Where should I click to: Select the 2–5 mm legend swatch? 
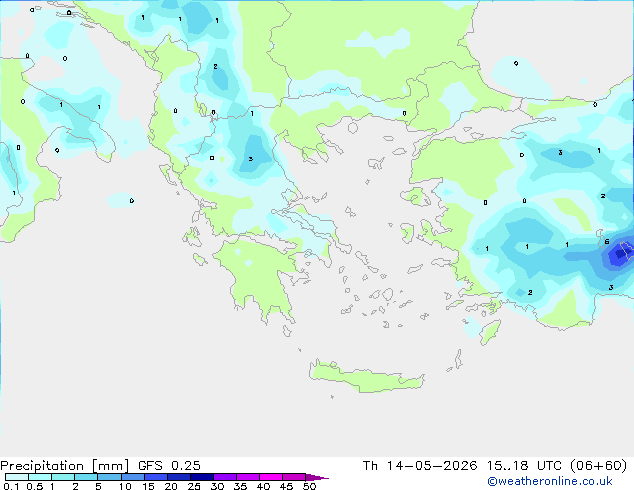click(x=86, y=477)
